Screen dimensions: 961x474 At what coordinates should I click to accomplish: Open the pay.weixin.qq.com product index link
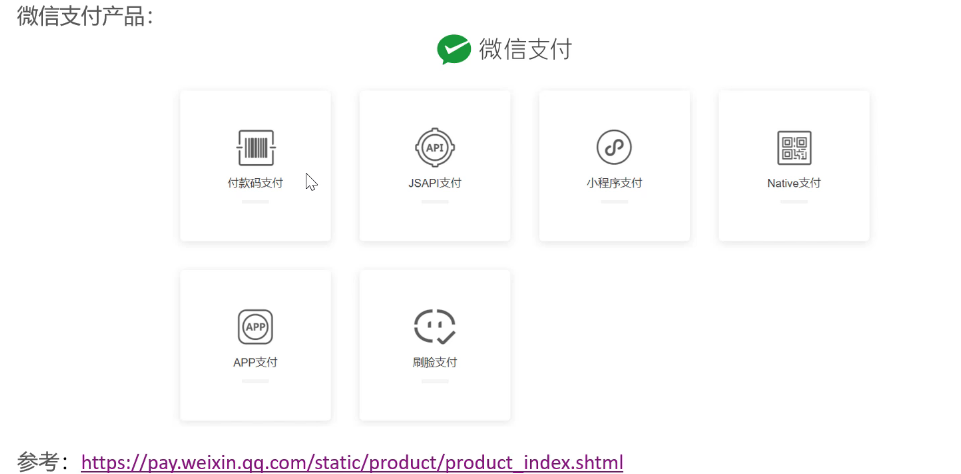coord(352,462)
